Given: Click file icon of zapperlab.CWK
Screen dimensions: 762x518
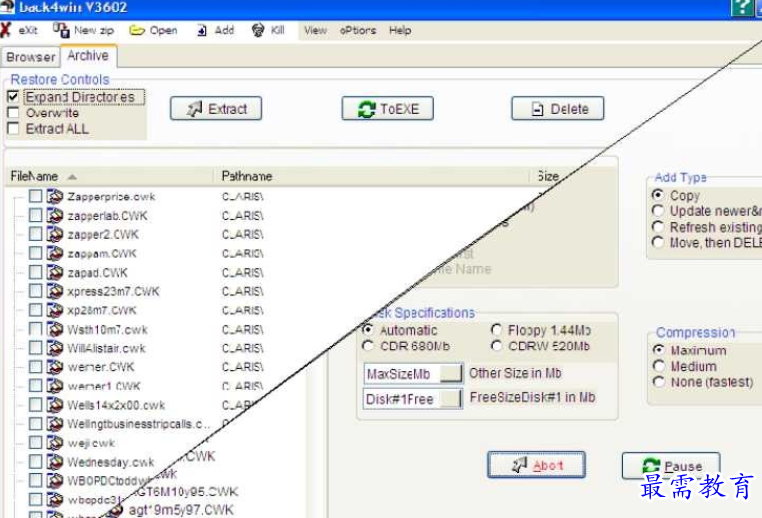Looking at the screenshot, I should point(55,215).
